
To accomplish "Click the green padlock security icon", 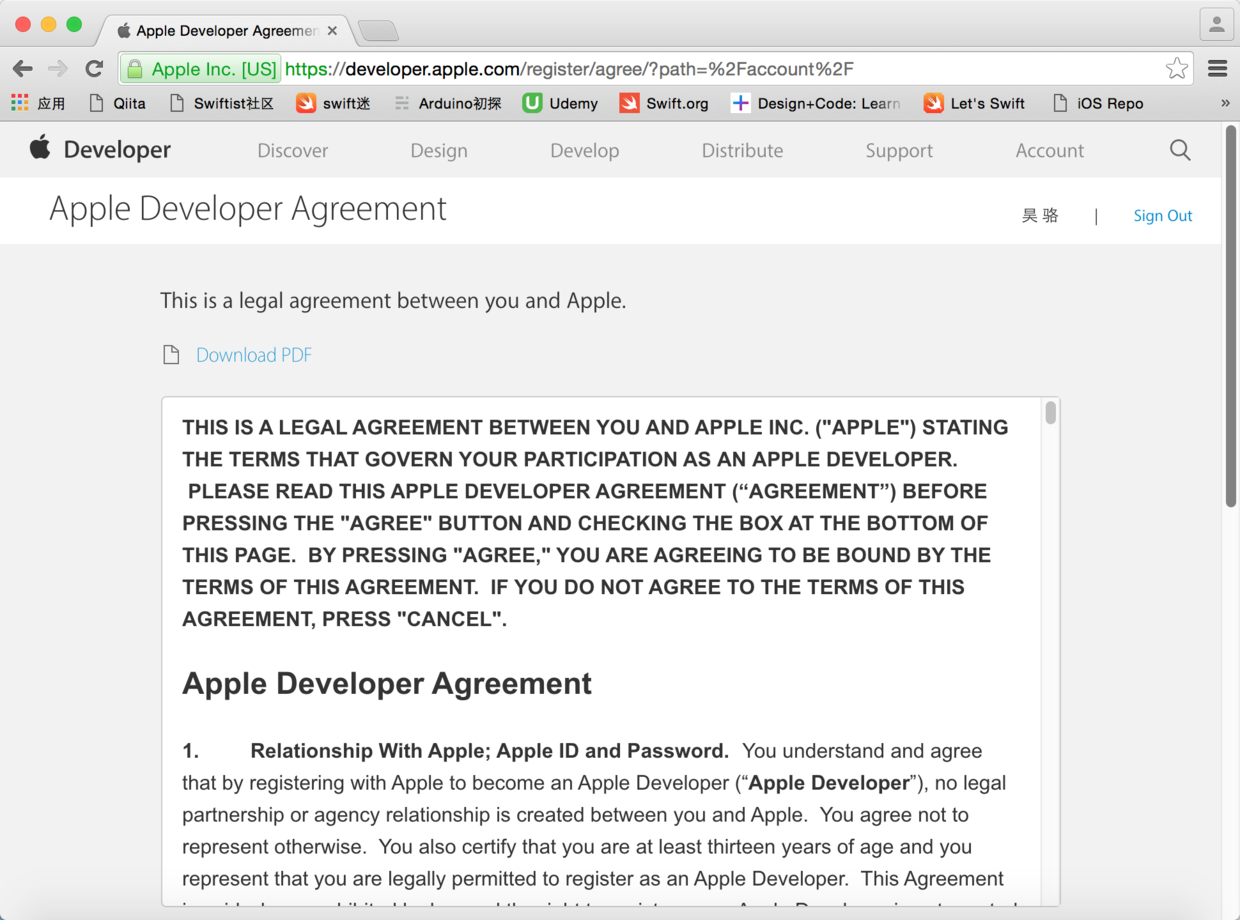I will (x=135, y=69).
